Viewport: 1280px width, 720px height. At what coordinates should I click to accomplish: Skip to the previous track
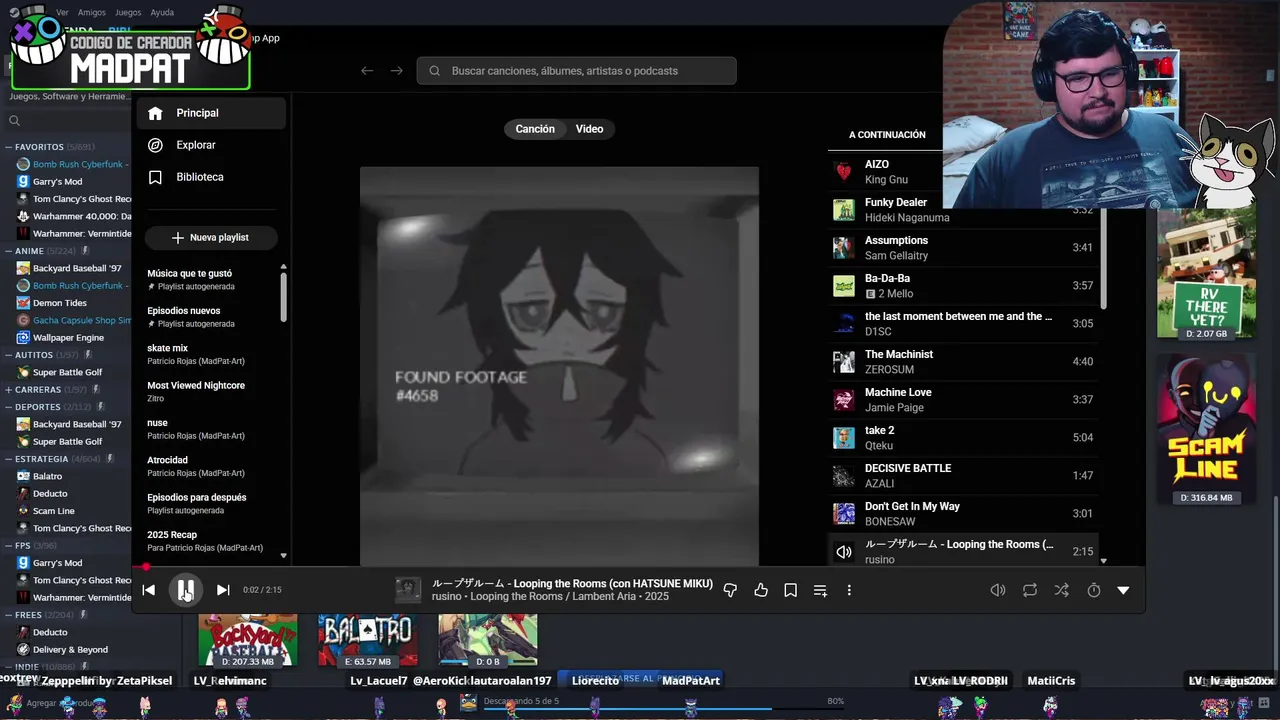[148, 590]
